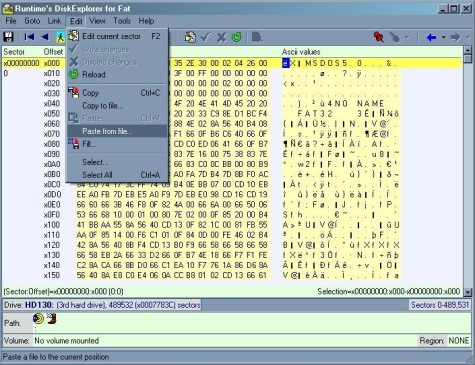475x365 pixels.
Task: Click the write changes checkmark toolbar icon
Action: pos(206,37)
